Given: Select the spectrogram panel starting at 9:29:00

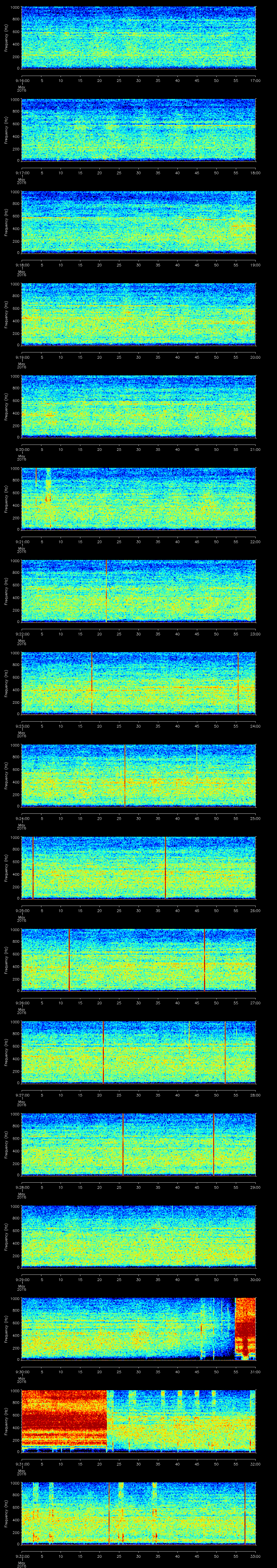Looking at the screenshot, I should pyautogui.click(x=139, y=1237).
